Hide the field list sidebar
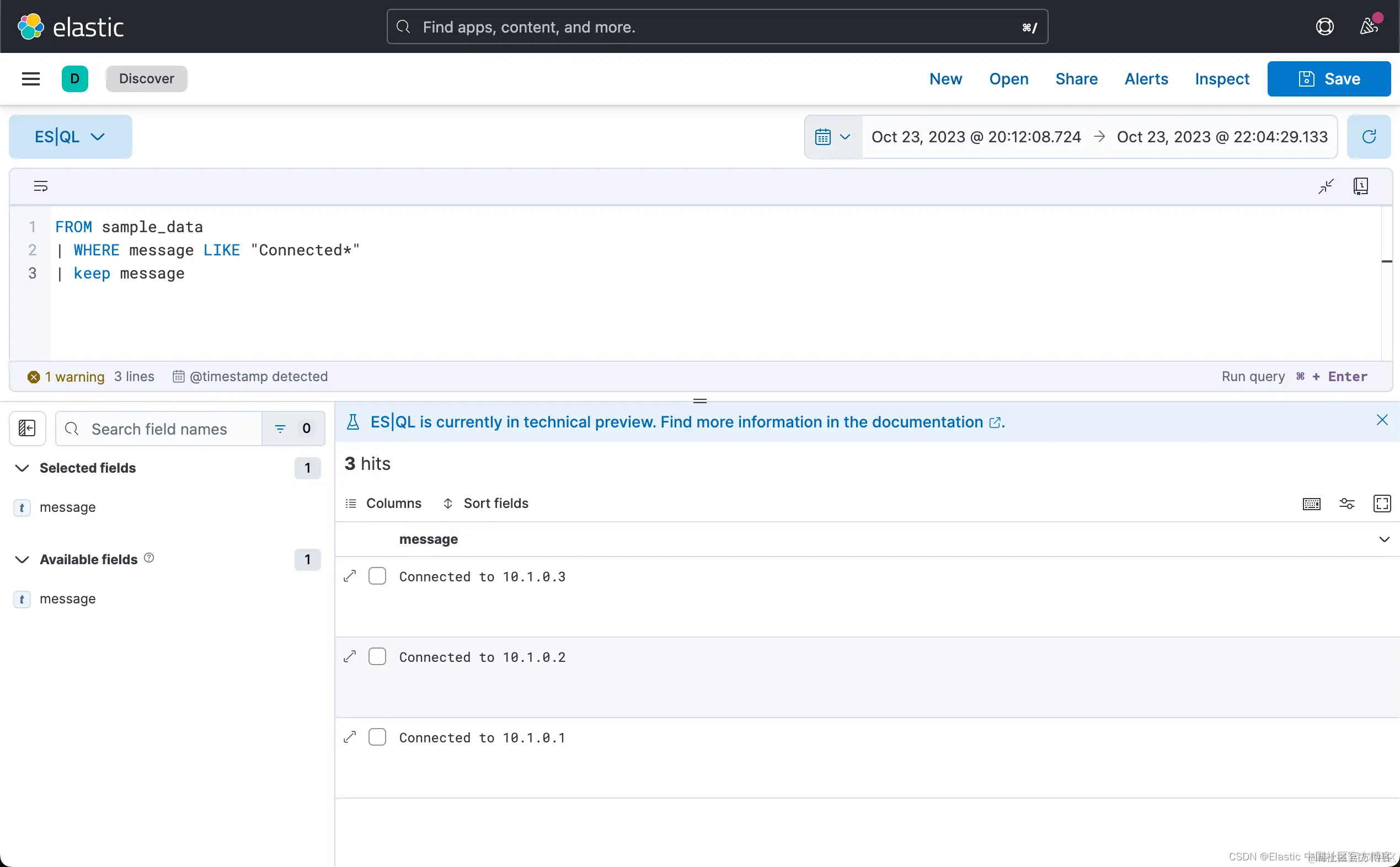Screen dimensions: 1400x867 27,429
